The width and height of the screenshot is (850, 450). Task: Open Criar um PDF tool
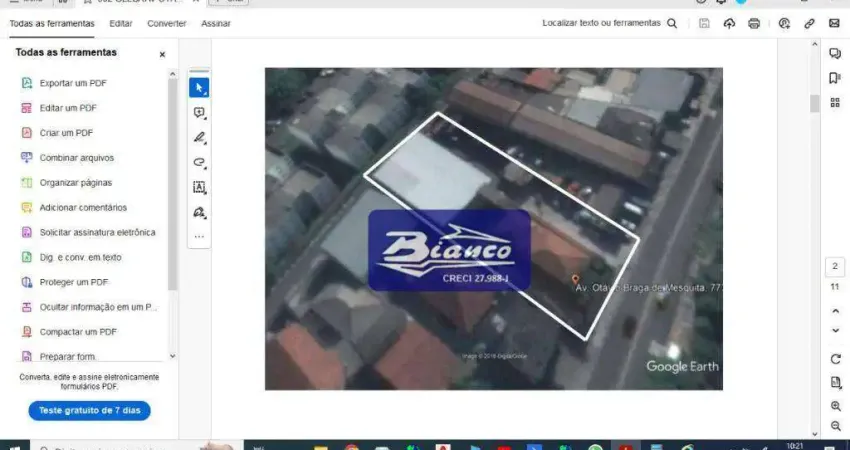57,133
